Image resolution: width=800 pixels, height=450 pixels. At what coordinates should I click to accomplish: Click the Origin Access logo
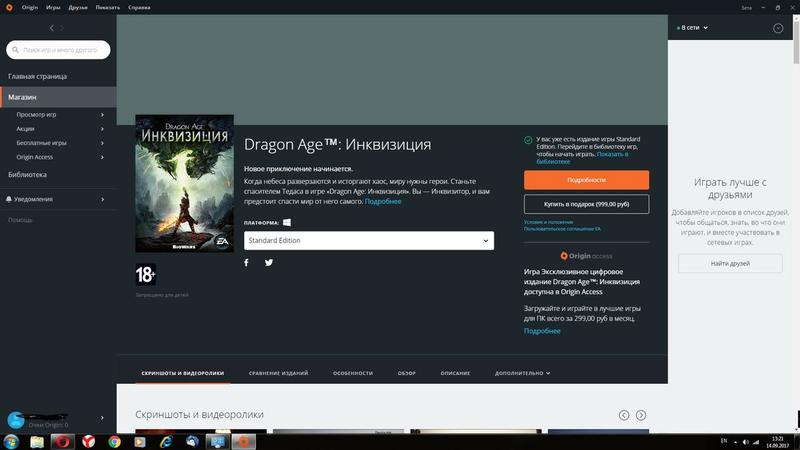pyautogui.click(x=586, y=256)
